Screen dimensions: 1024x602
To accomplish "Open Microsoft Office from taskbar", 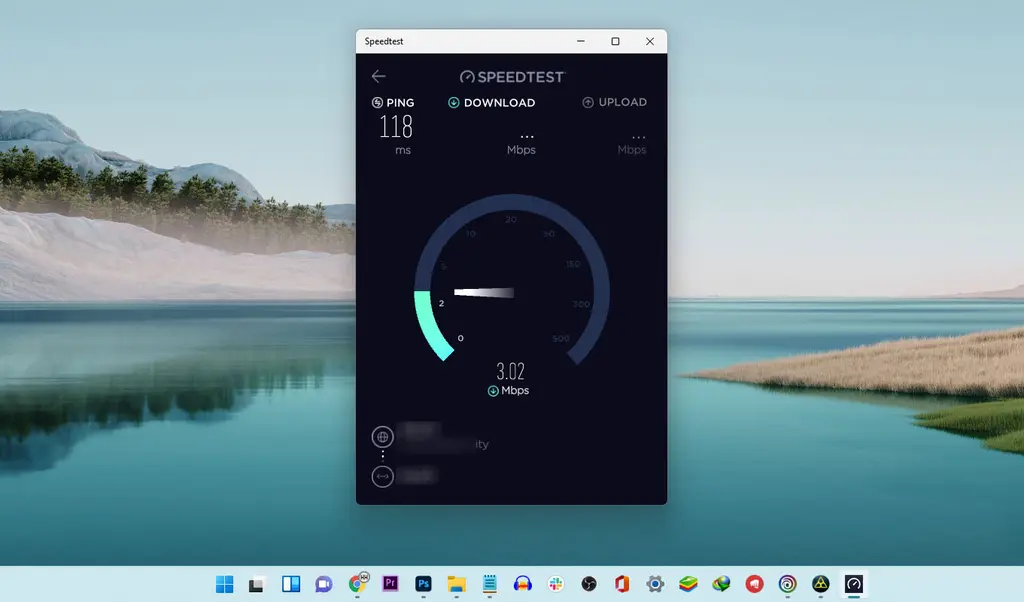I will [x=622, y=584].
